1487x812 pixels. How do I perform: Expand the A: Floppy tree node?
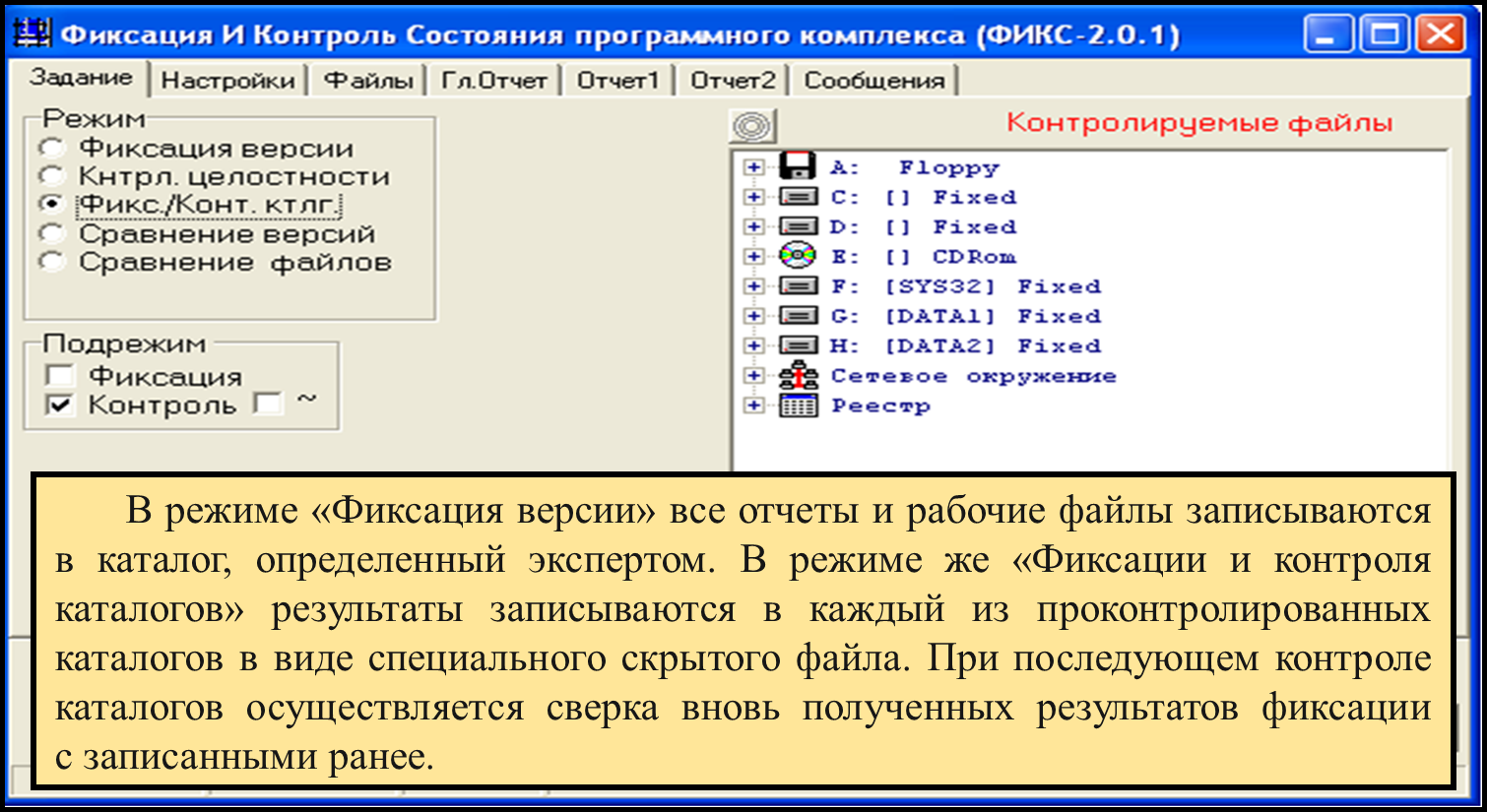[753, 167]
